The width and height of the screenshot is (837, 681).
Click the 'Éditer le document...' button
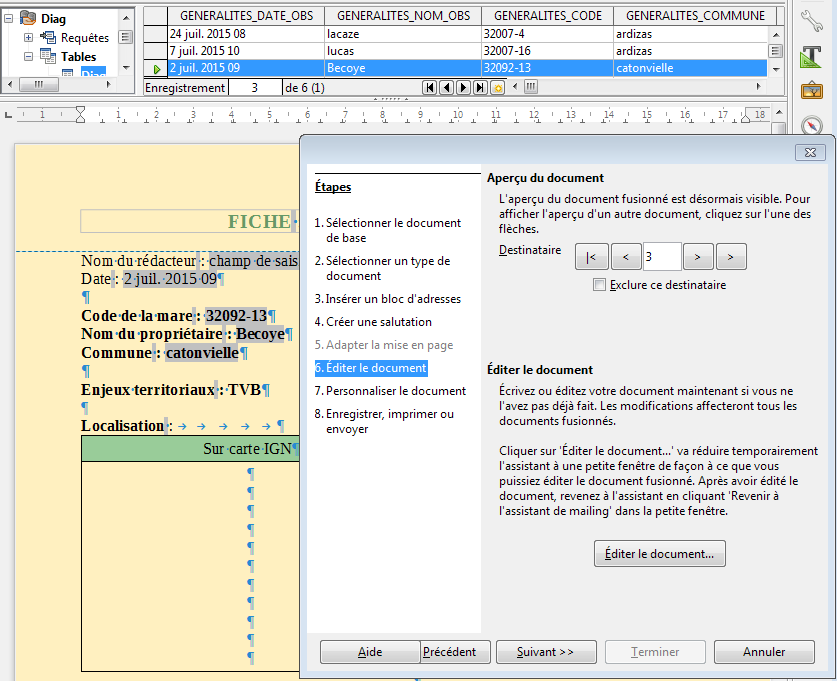659,553
